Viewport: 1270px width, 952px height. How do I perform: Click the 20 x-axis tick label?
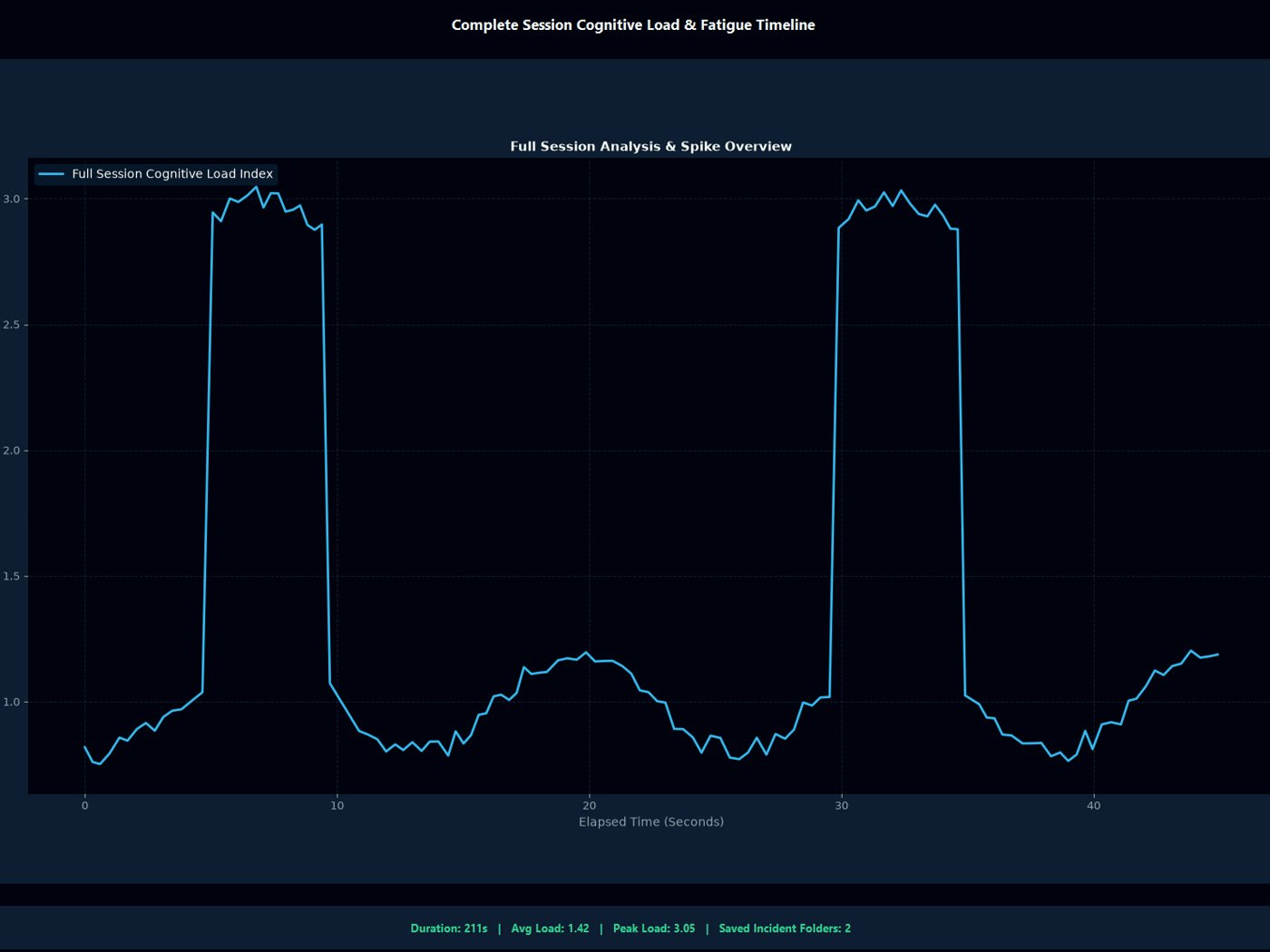(590, 805)
